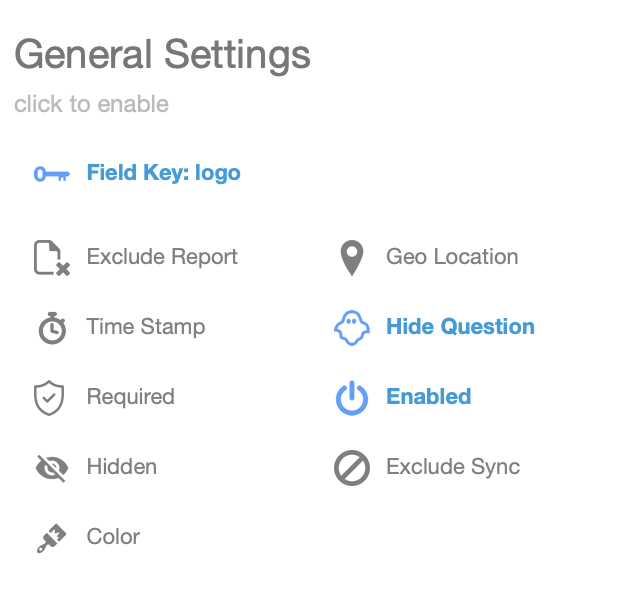Open the Color setting label

click(x=113, y=537)
